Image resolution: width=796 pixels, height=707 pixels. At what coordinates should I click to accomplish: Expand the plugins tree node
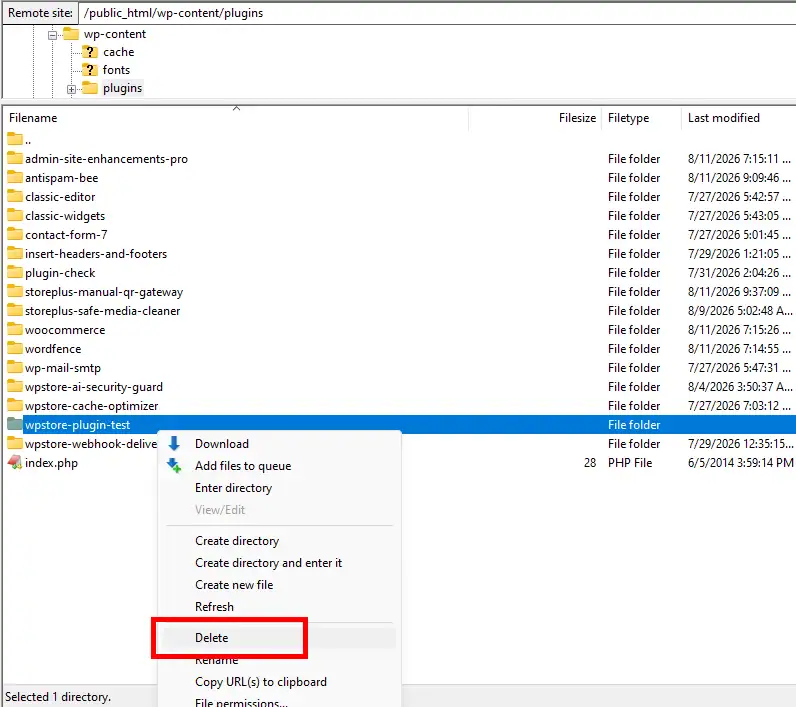tap(71, 89)
